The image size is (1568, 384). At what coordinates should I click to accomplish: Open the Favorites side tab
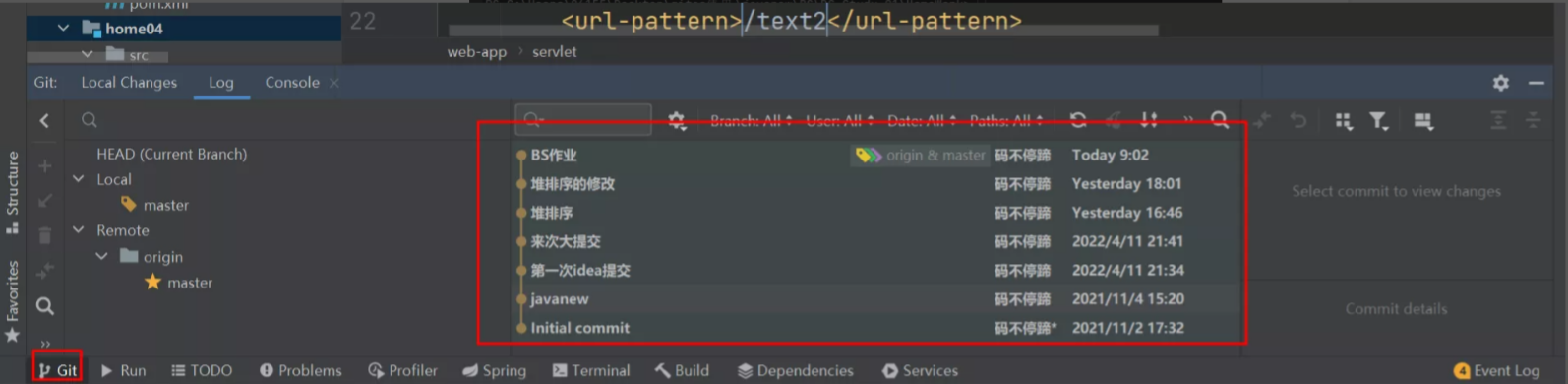pyautogui.click(x=12, y=300)
